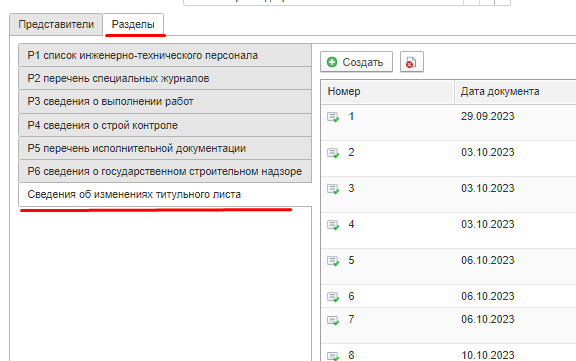The image size is (576, 361).
Task: Click the document icon in row 1
Action: 333,117
